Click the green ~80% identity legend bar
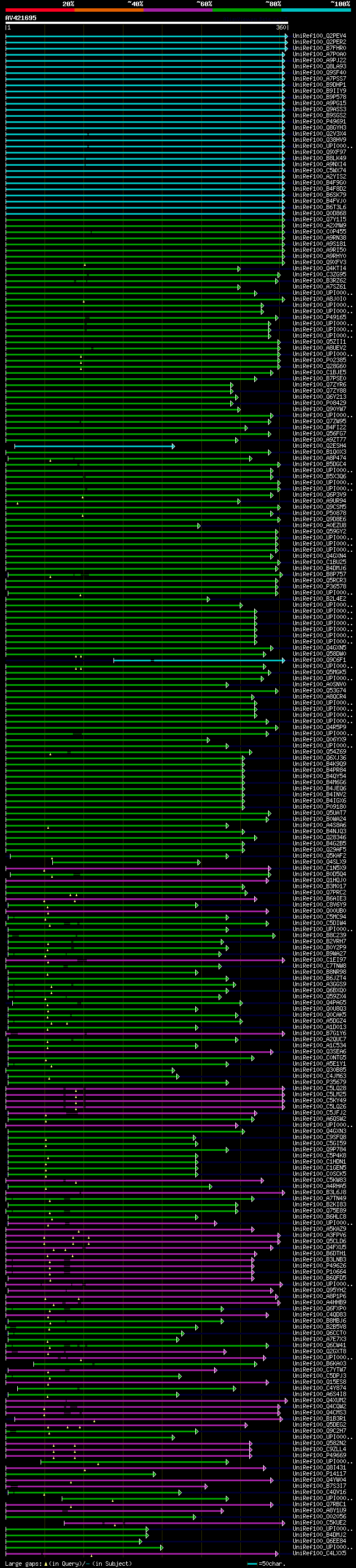Image resolution: width=356 pixels, height=1568 pixels. (246, 10)
